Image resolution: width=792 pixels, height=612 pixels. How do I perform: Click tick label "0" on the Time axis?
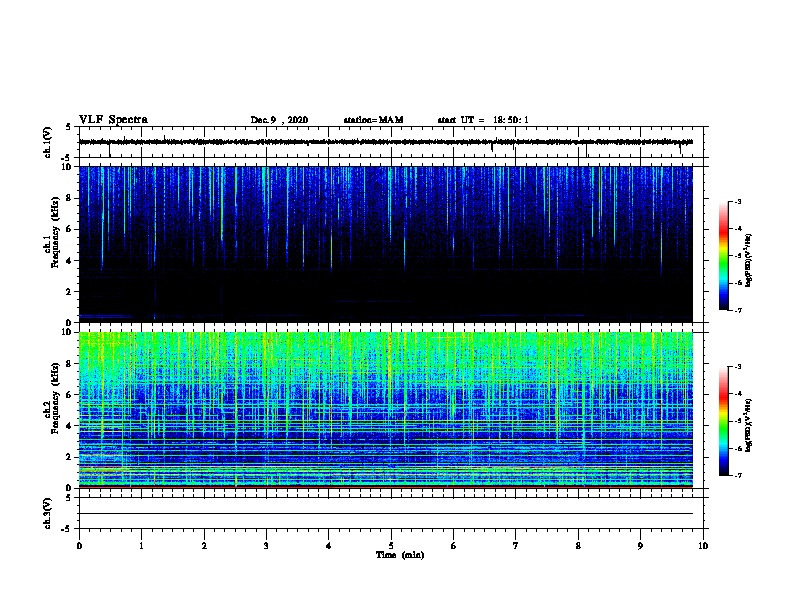coord(79,546)
